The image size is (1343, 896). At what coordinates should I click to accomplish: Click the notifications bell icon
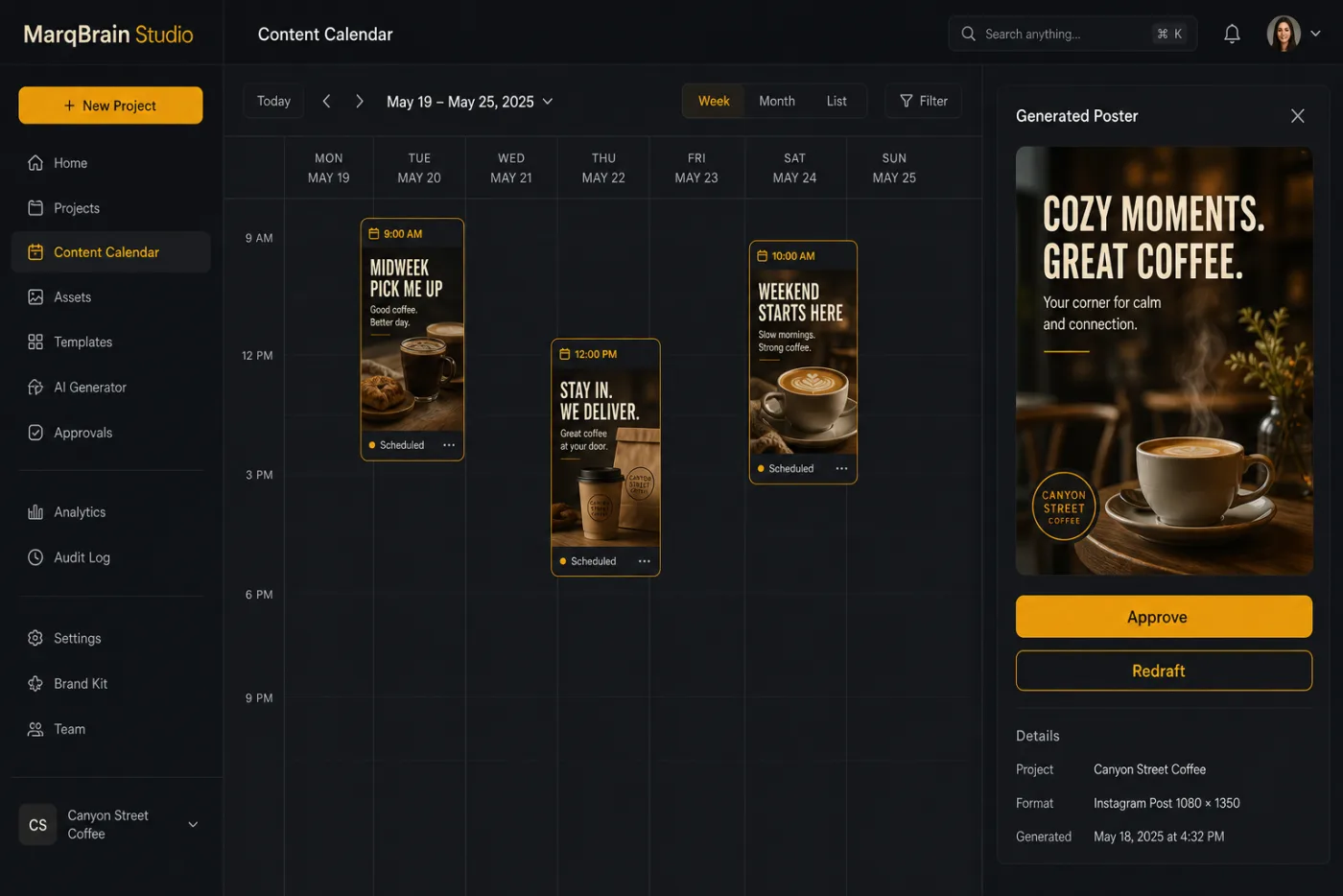(1232, 34)
